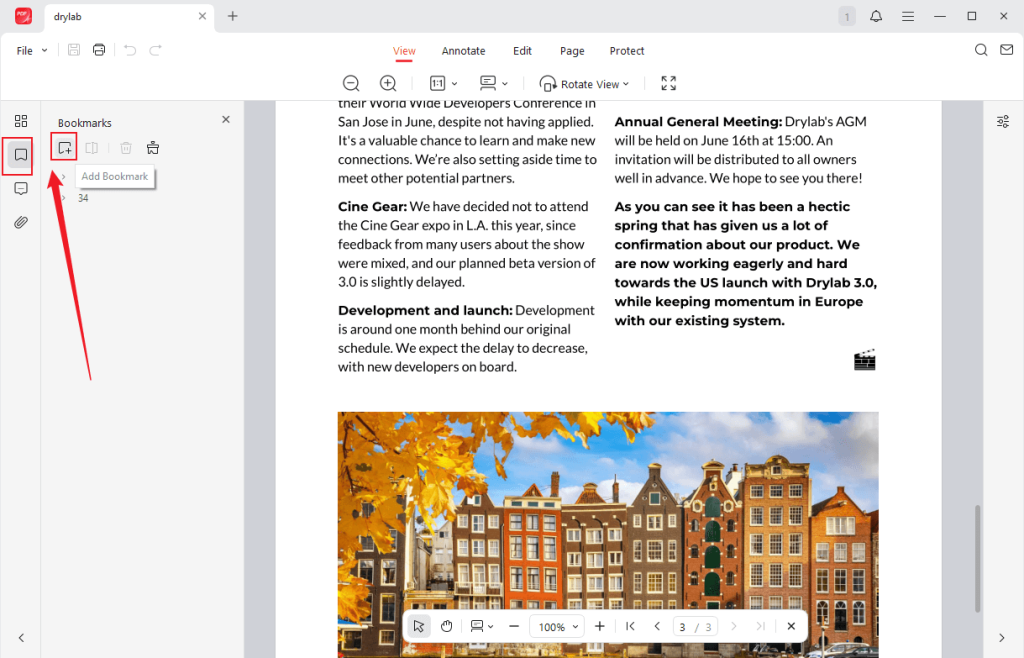This screenshot has width=1024, height=658.
Task: Enter full screen view mode
Action: tap(668, 83)
